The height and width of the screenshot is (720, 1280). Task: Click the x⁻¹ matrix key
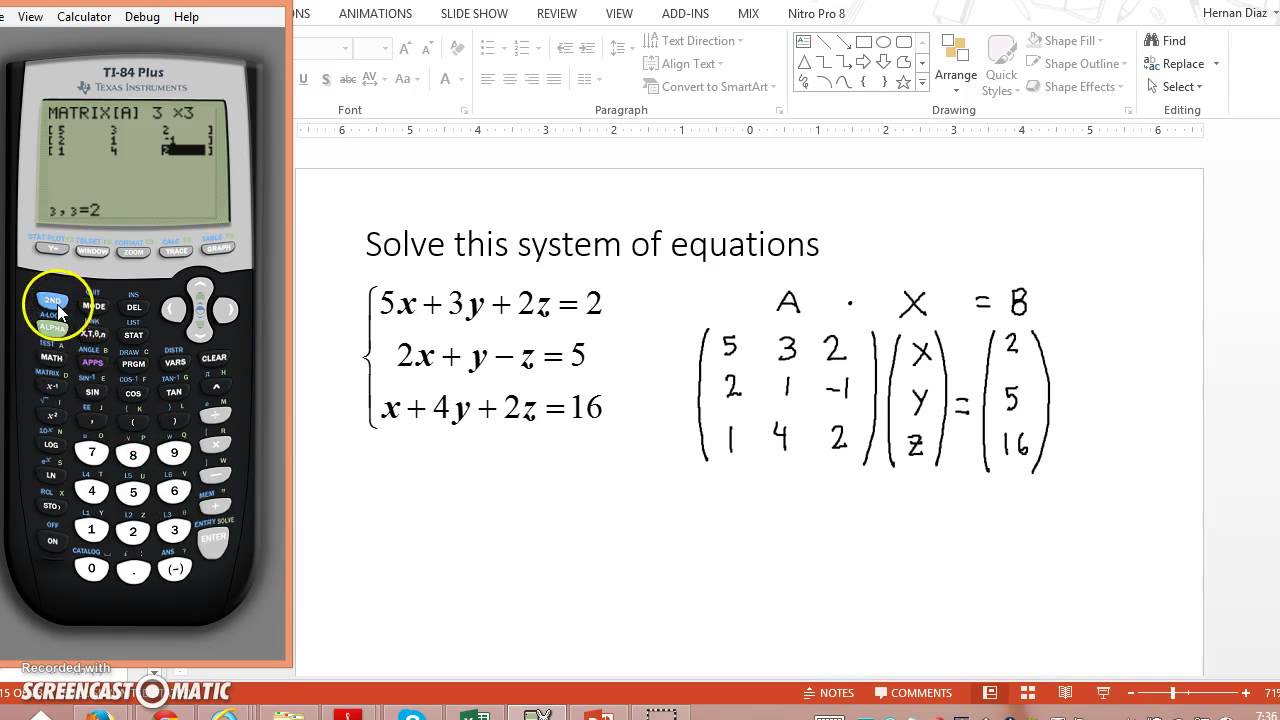52,386
